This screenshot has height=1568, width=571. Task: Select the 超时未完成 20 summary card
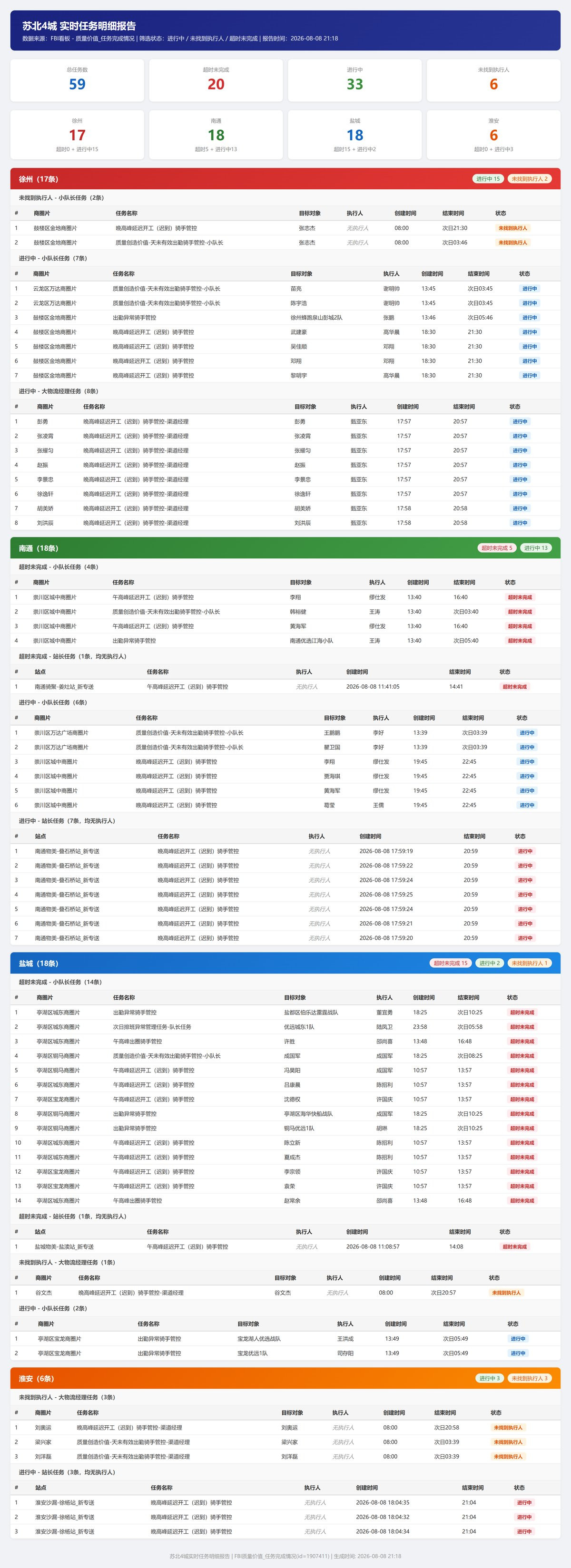(x=216, y=80)
